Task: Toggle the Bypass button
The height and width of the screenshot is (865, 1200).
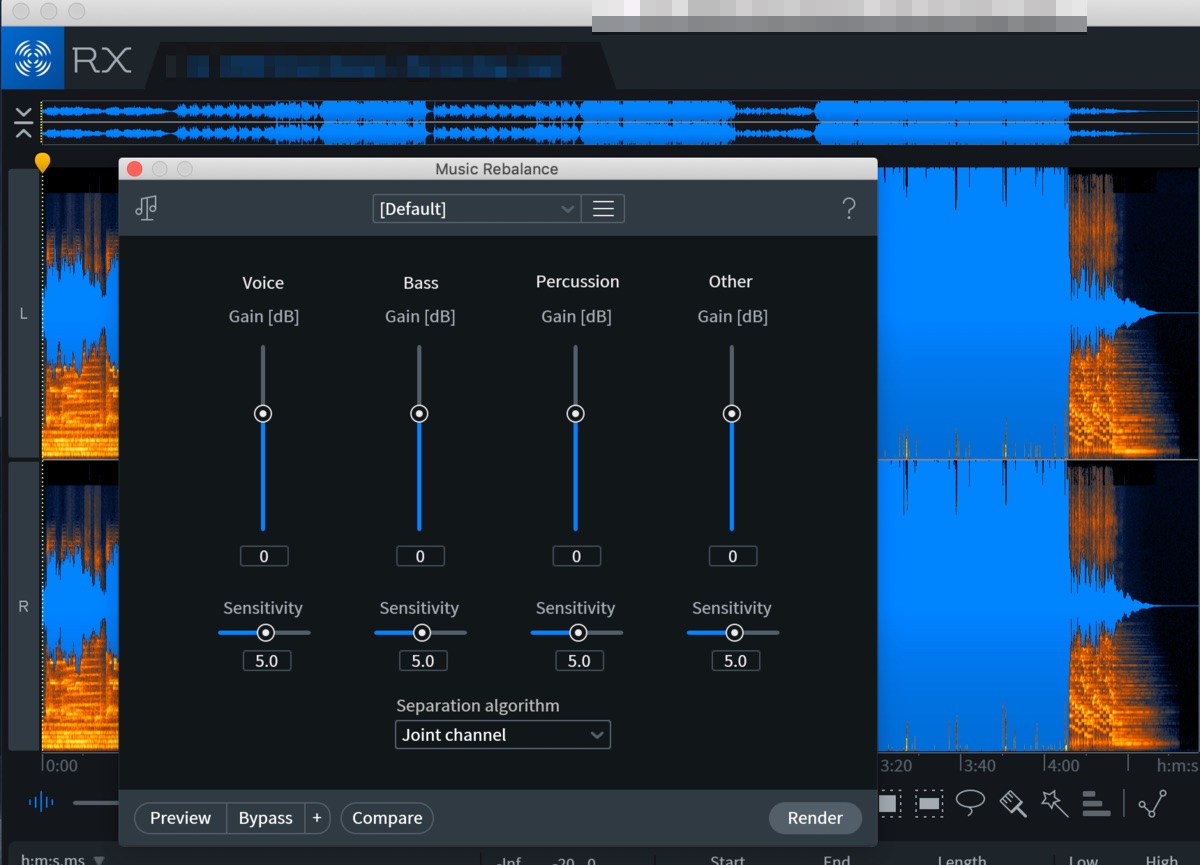Action: pyautogui.click(x=265, y=818)
